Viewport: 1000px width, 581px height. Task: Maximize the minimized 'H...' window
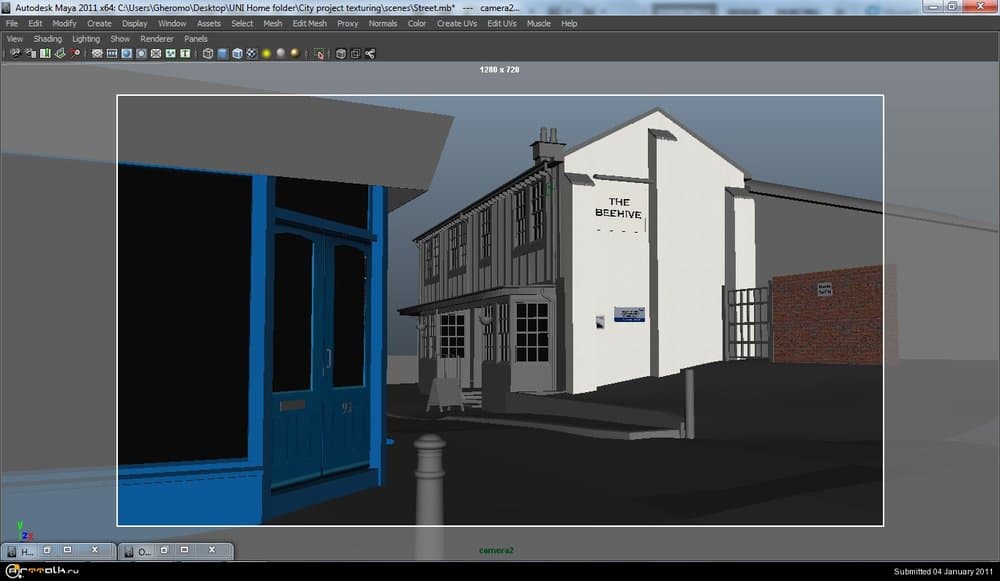click(68, 550)
